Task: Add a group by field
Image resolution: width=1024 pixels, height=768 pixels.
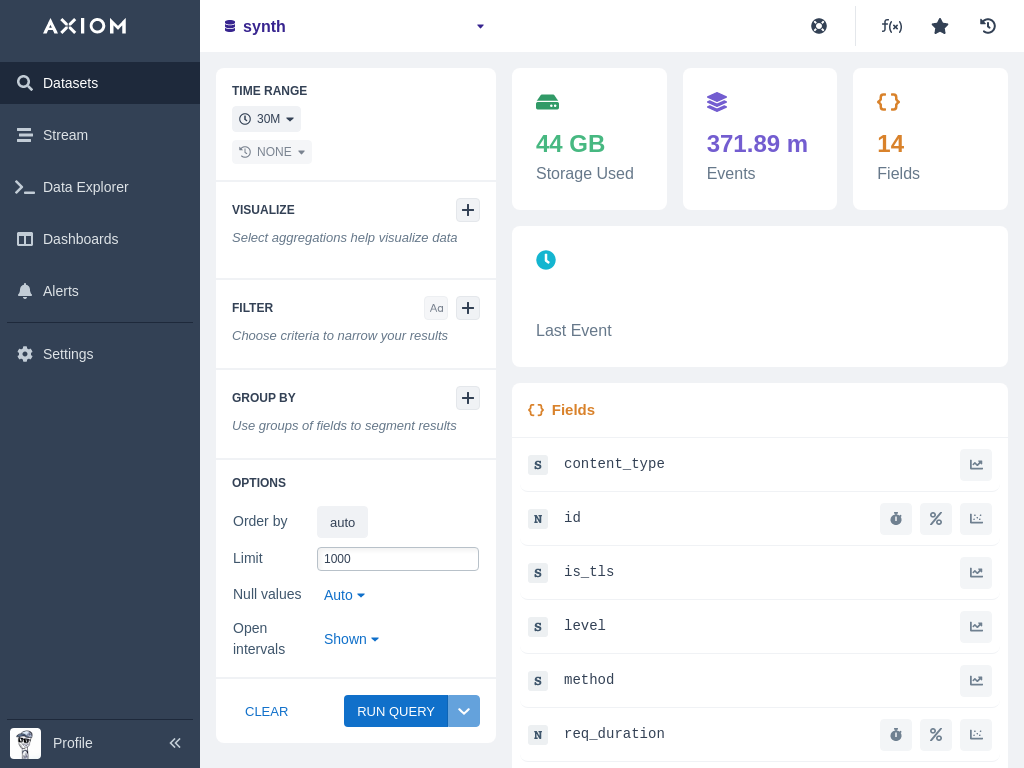Action: (468, 398)
